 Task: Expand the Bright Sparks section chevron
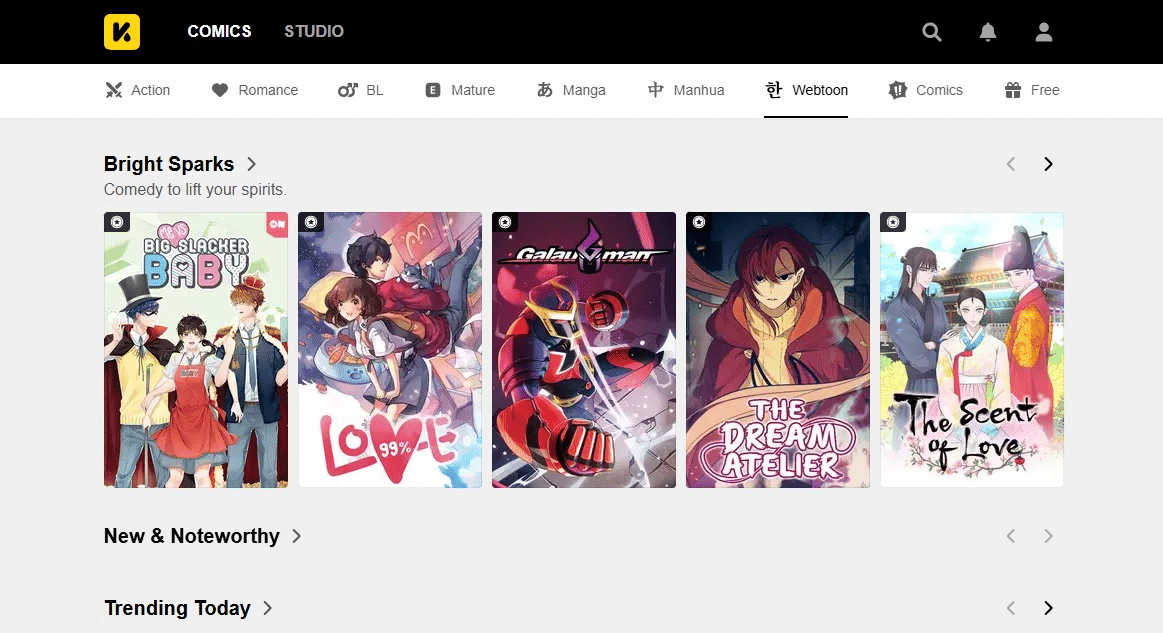pyautogui.click(x=252, y=164)
